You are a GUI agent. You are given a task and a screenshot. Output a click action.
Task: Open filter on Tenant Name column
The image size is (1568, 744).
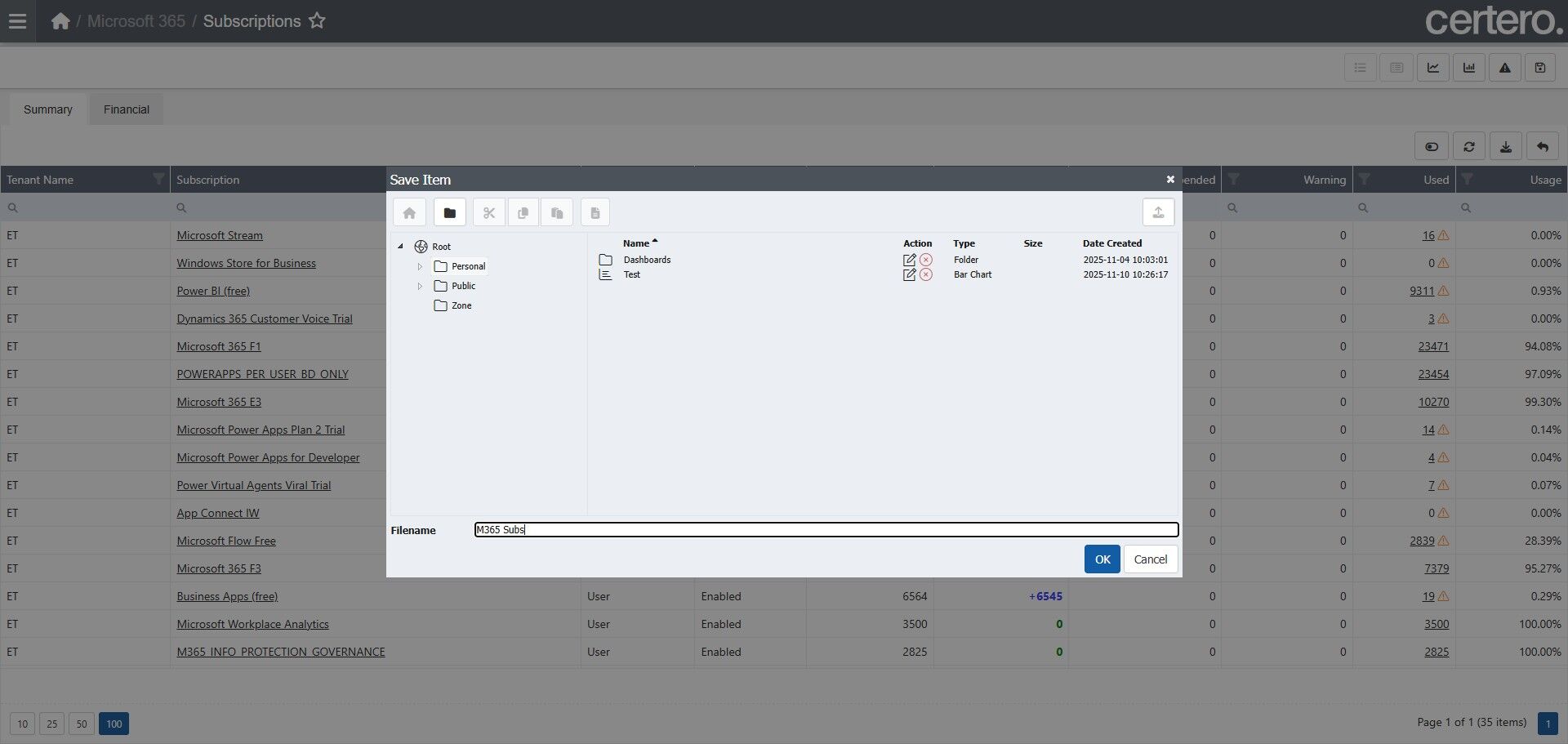tap(158, 179)
